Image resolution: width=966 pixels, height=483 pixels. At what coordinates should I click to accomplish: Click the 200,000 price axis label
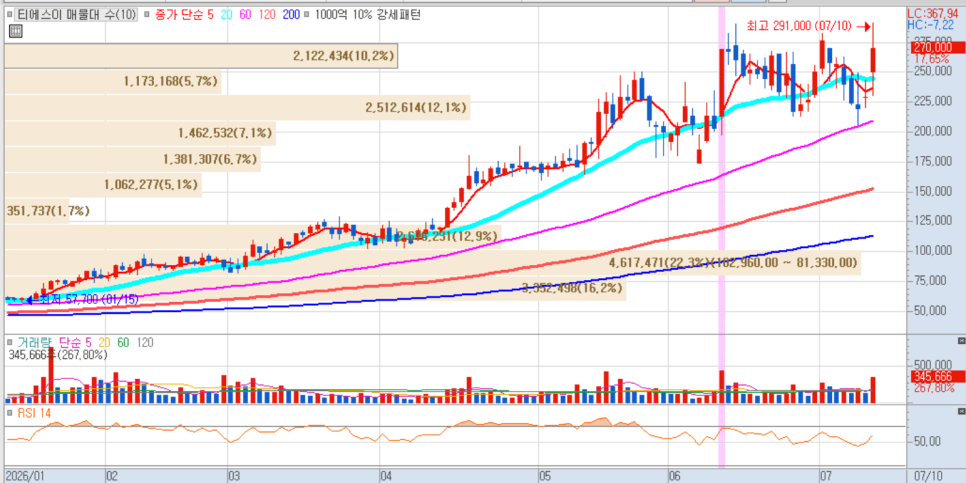[933, 131]
